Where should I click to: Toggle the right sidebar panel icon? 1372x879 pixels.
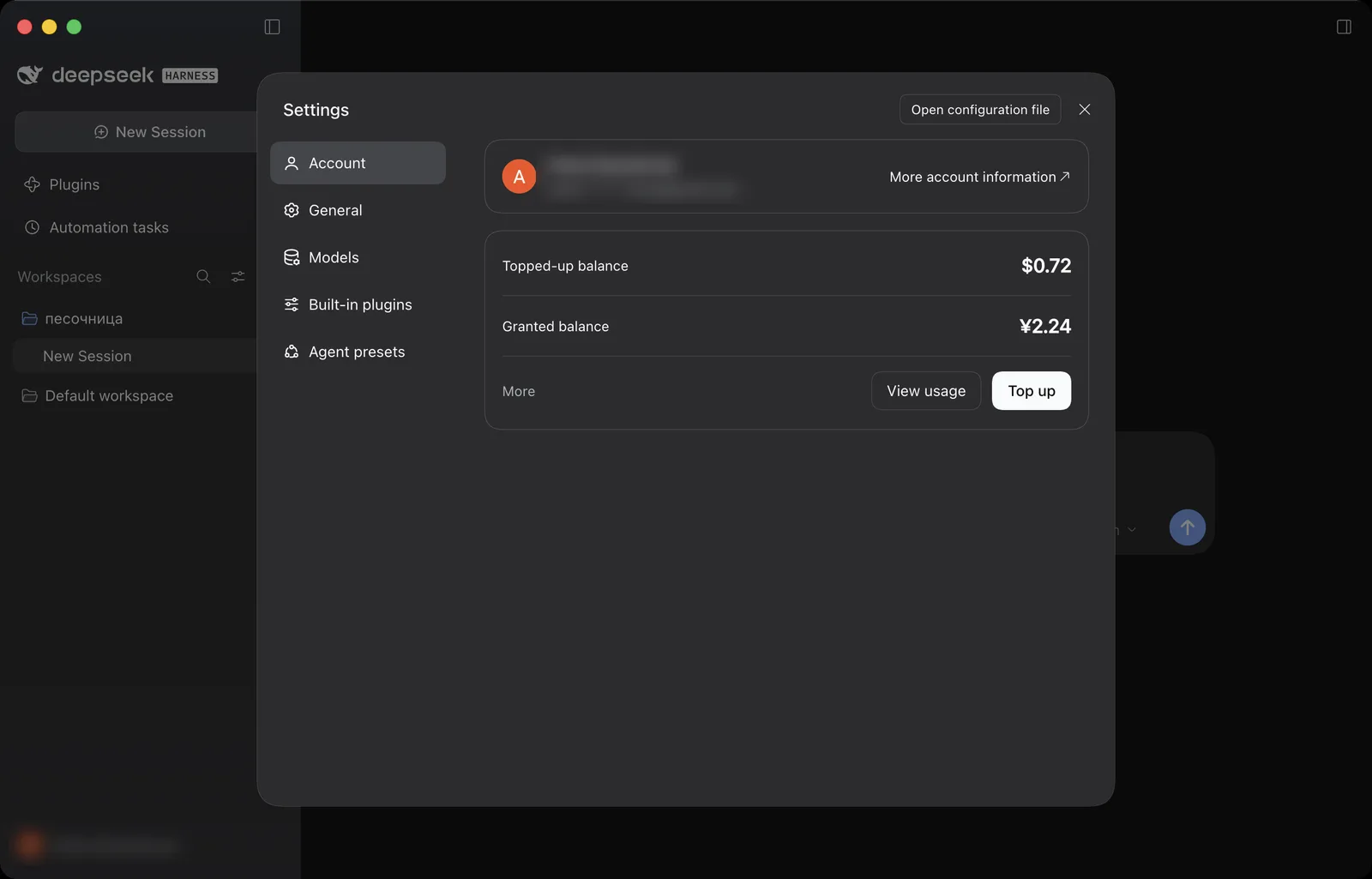tap(1344, 27)
